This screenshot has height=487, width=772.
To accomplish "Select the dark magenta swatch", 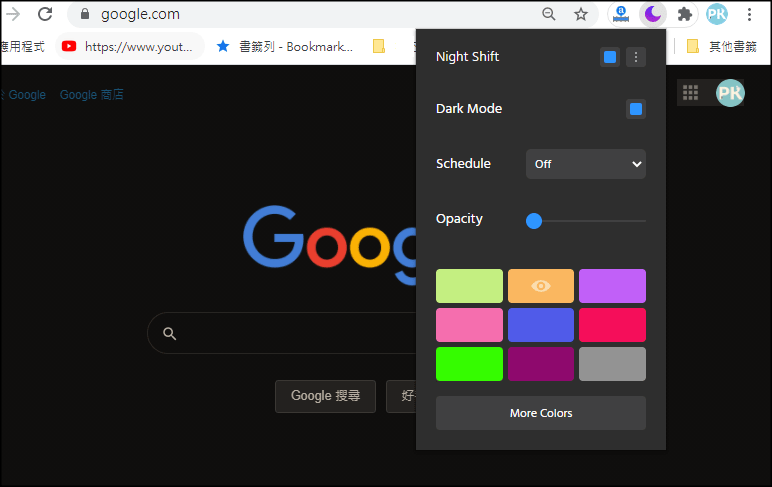I will pyautogui.click(x=541, y=364).
